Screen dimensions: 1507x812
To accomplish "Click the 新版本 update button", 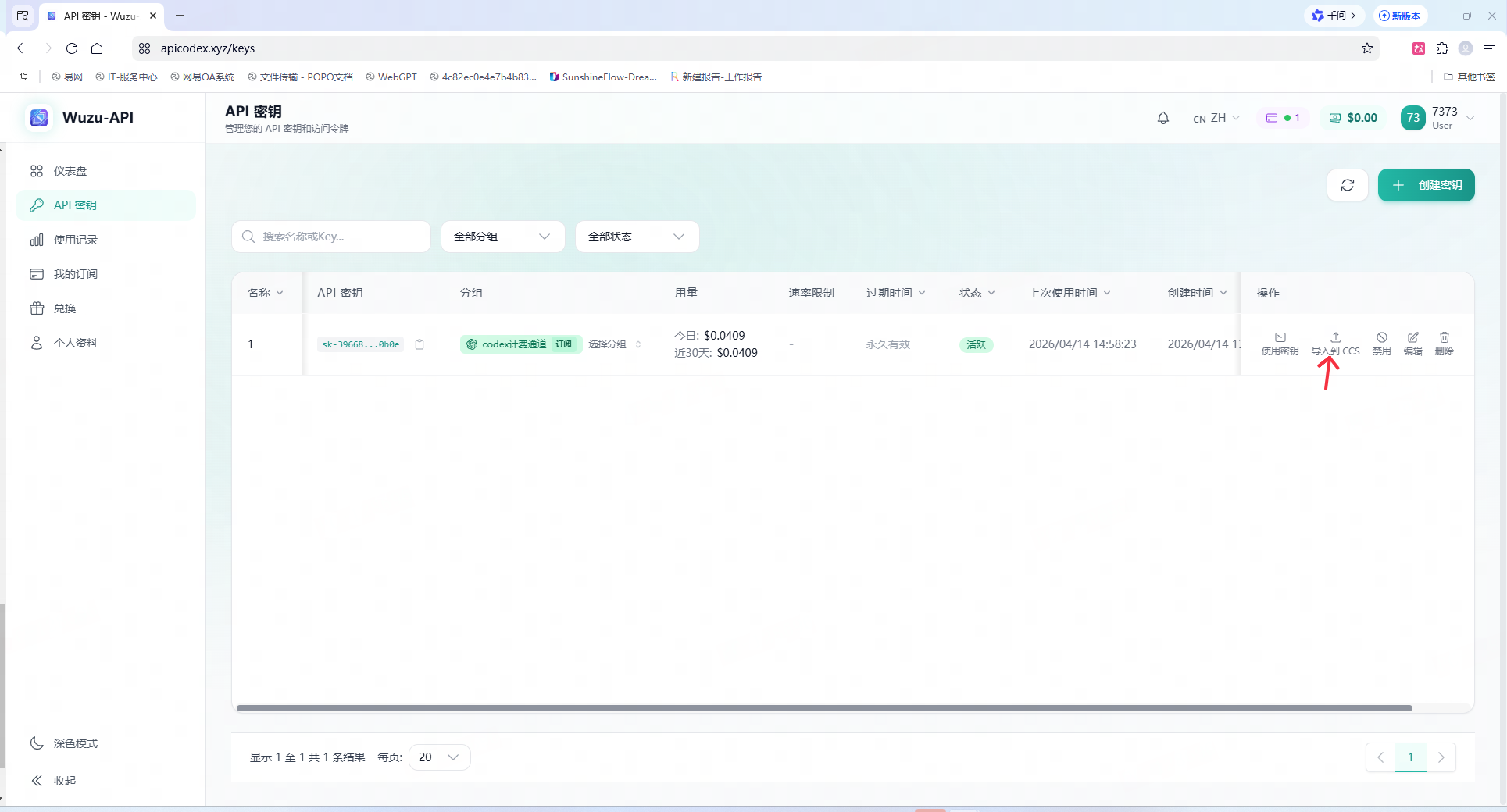I will [1399, 16].
